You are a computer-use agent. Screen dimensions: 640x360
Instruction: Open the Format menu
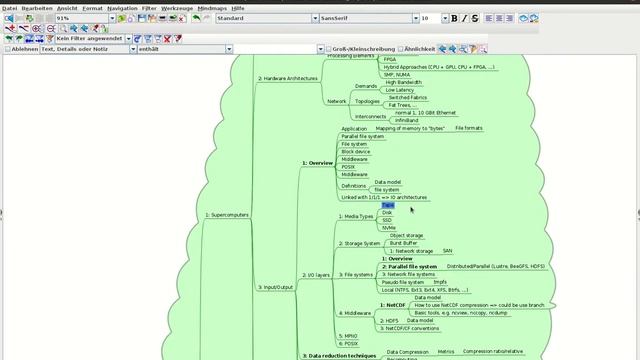(x=92, y=8)
